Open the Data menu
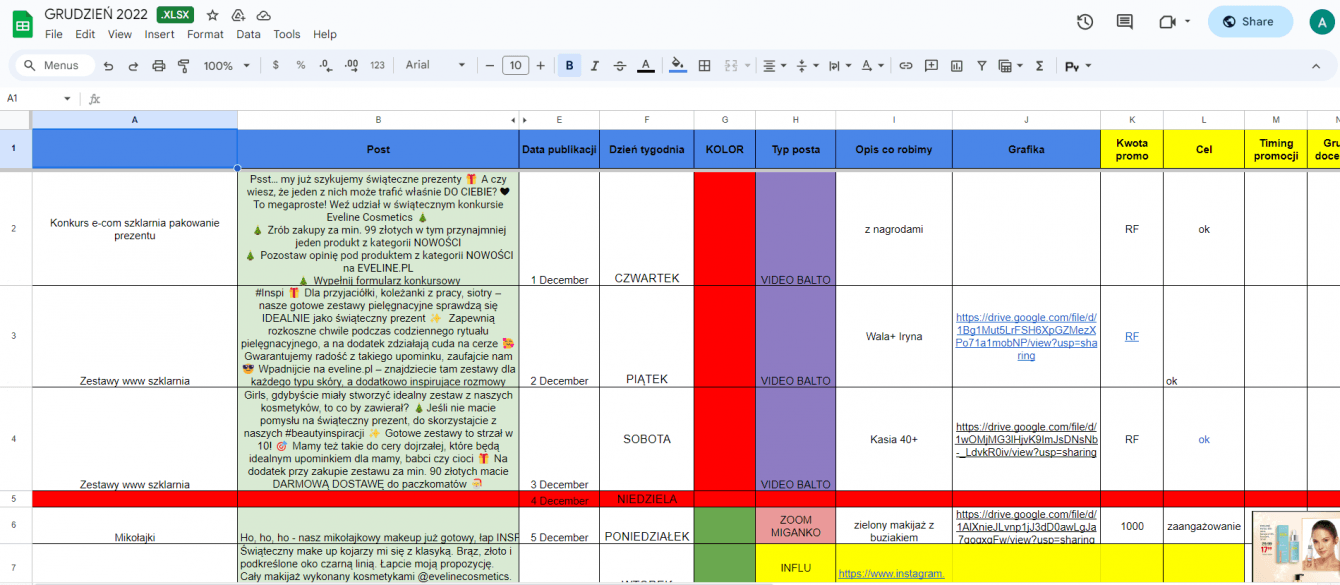The height and width of the screenshot is (585, 1340). pos(248,34)
